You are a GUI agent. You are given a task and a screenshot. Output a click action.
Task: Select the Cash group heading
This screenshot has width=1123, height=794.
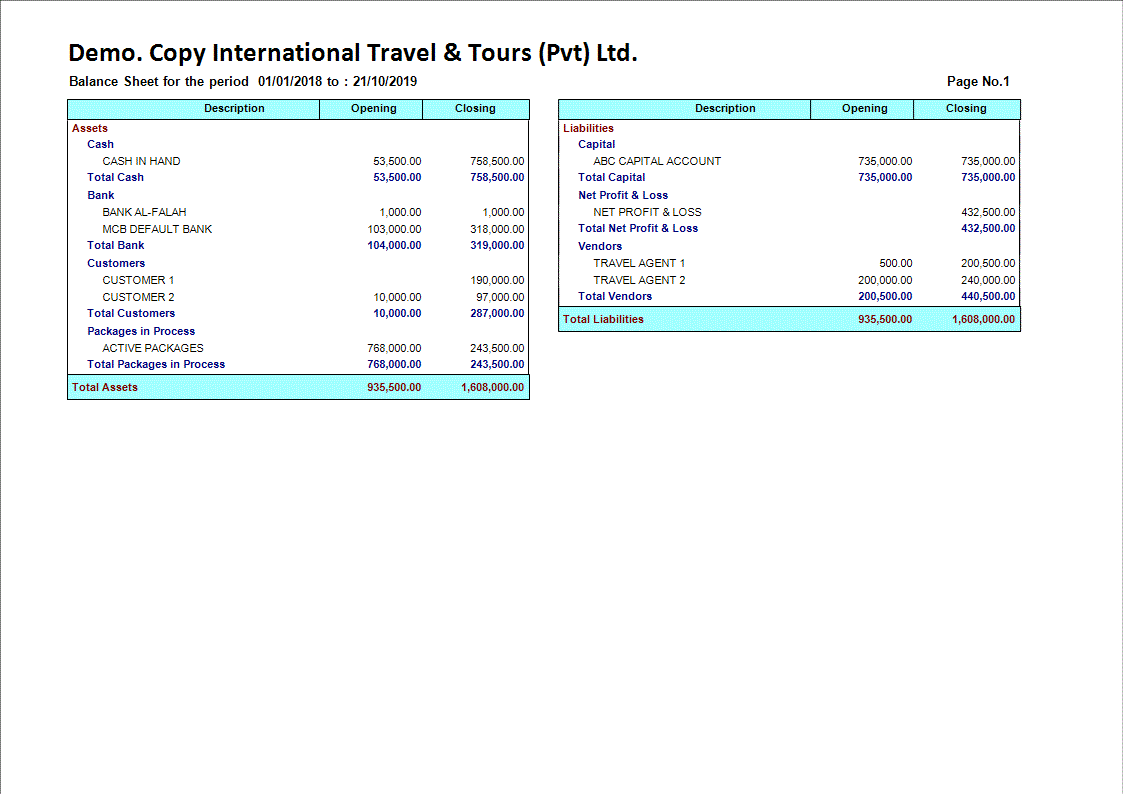coord(100,144)
